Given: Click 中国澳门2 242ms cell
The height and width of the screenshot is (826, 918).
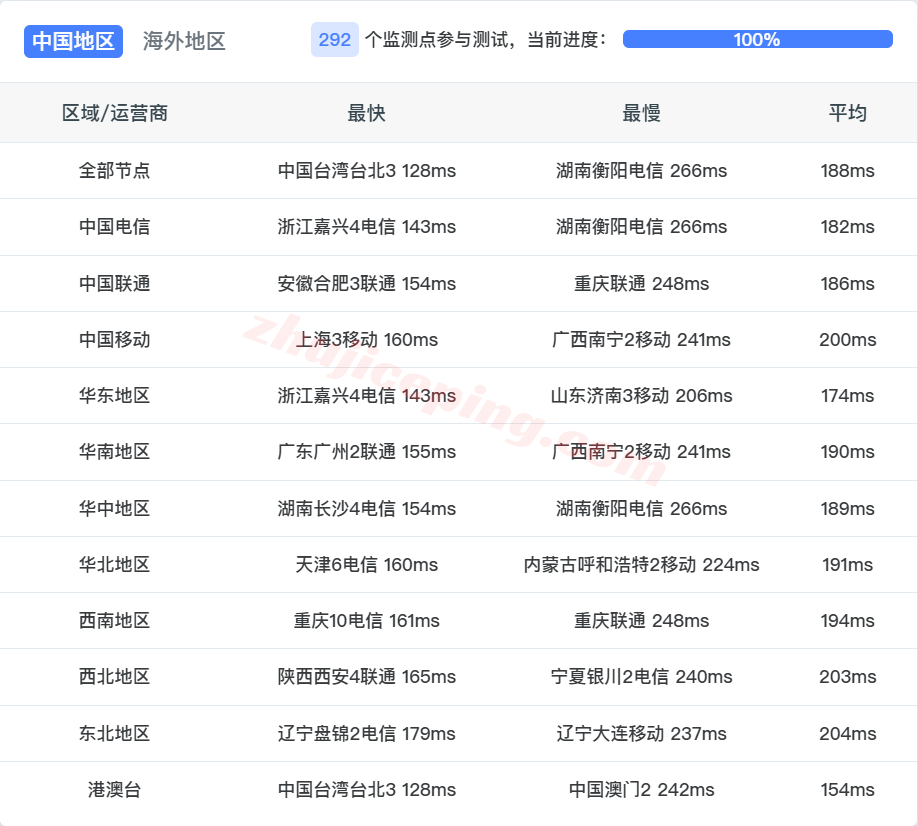Looking at the screenshot, I should point(642,790).
